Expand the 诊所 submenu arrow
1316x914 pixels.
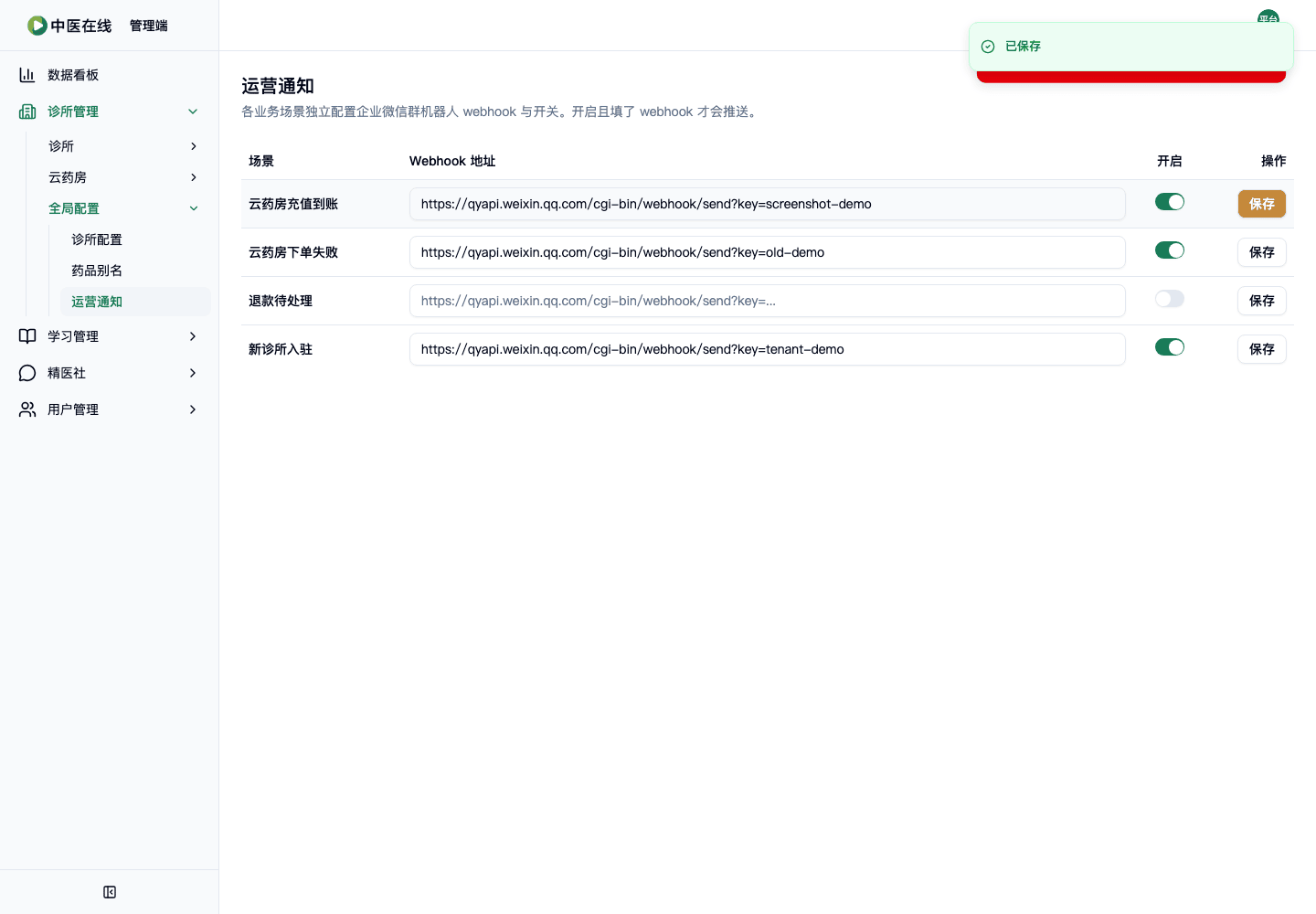pos(194,146)
